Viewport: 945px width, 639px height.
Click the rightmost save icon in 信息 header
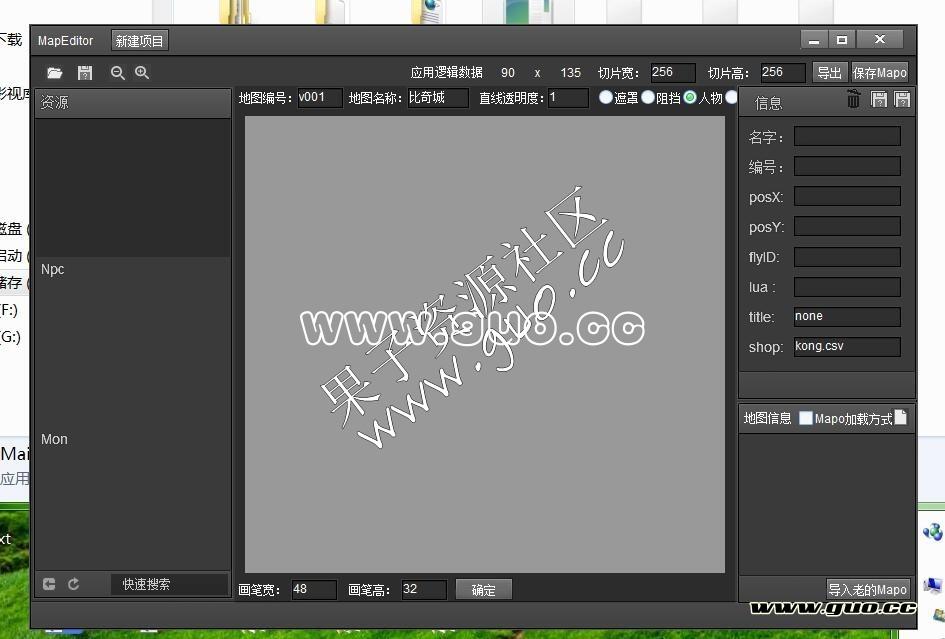902,99
